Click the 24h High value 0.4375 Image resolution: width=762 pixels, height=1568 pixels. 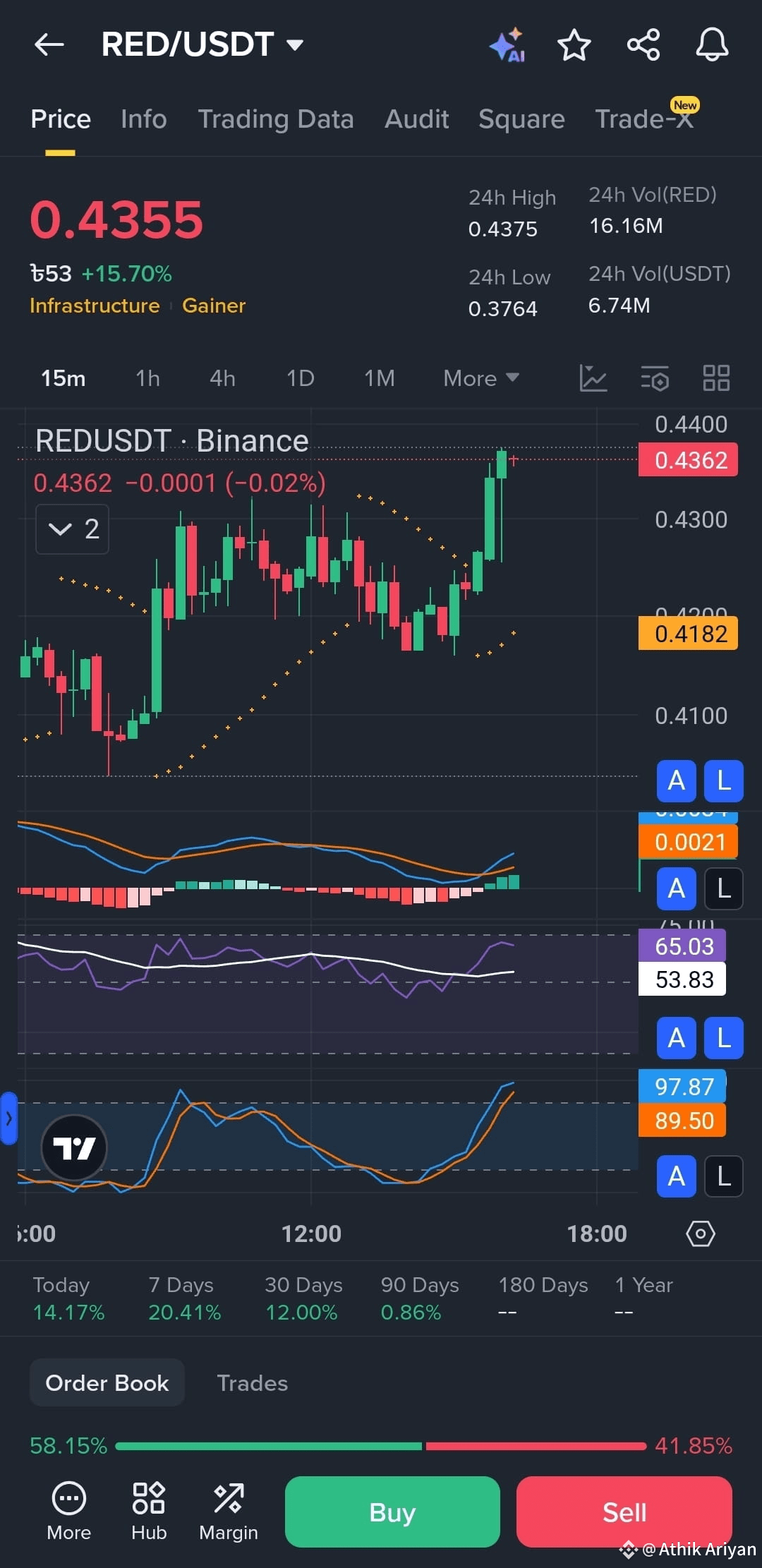pos(503,229)
